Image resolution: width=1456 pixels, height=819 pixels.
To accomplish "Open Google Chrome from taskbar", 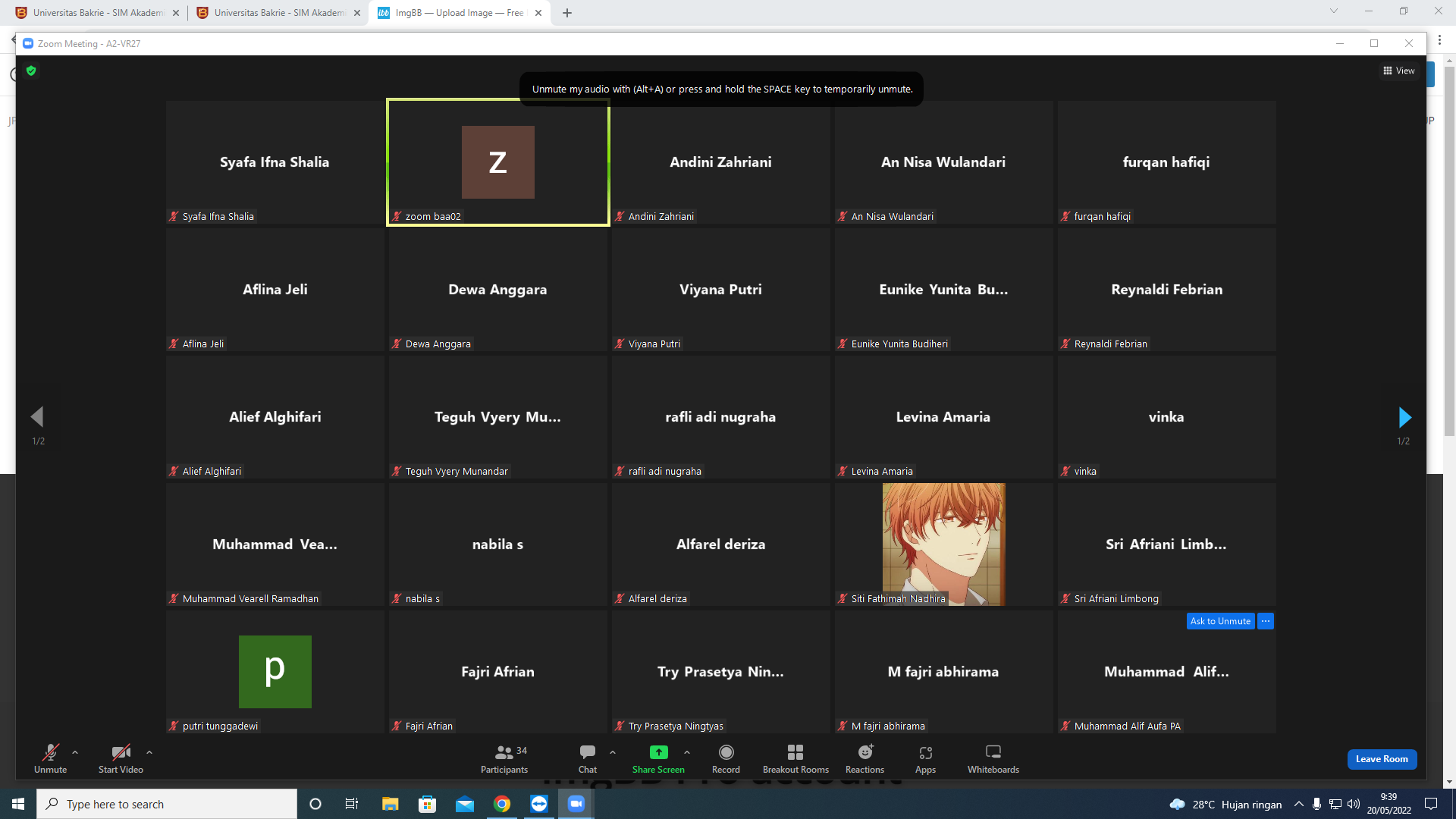I will coord(502,804).
